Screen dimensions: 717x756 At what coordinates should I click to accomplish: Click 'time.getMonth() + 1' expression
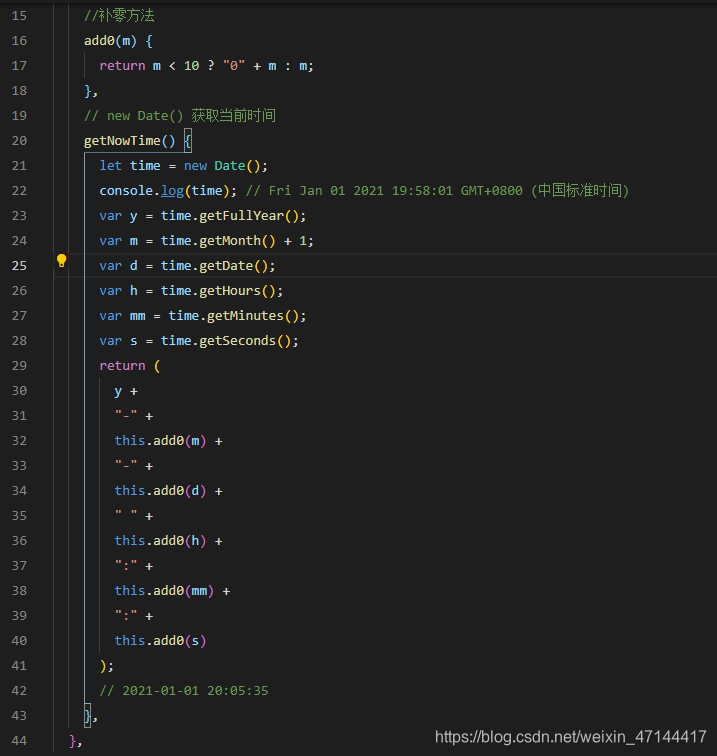click(235, 241)
